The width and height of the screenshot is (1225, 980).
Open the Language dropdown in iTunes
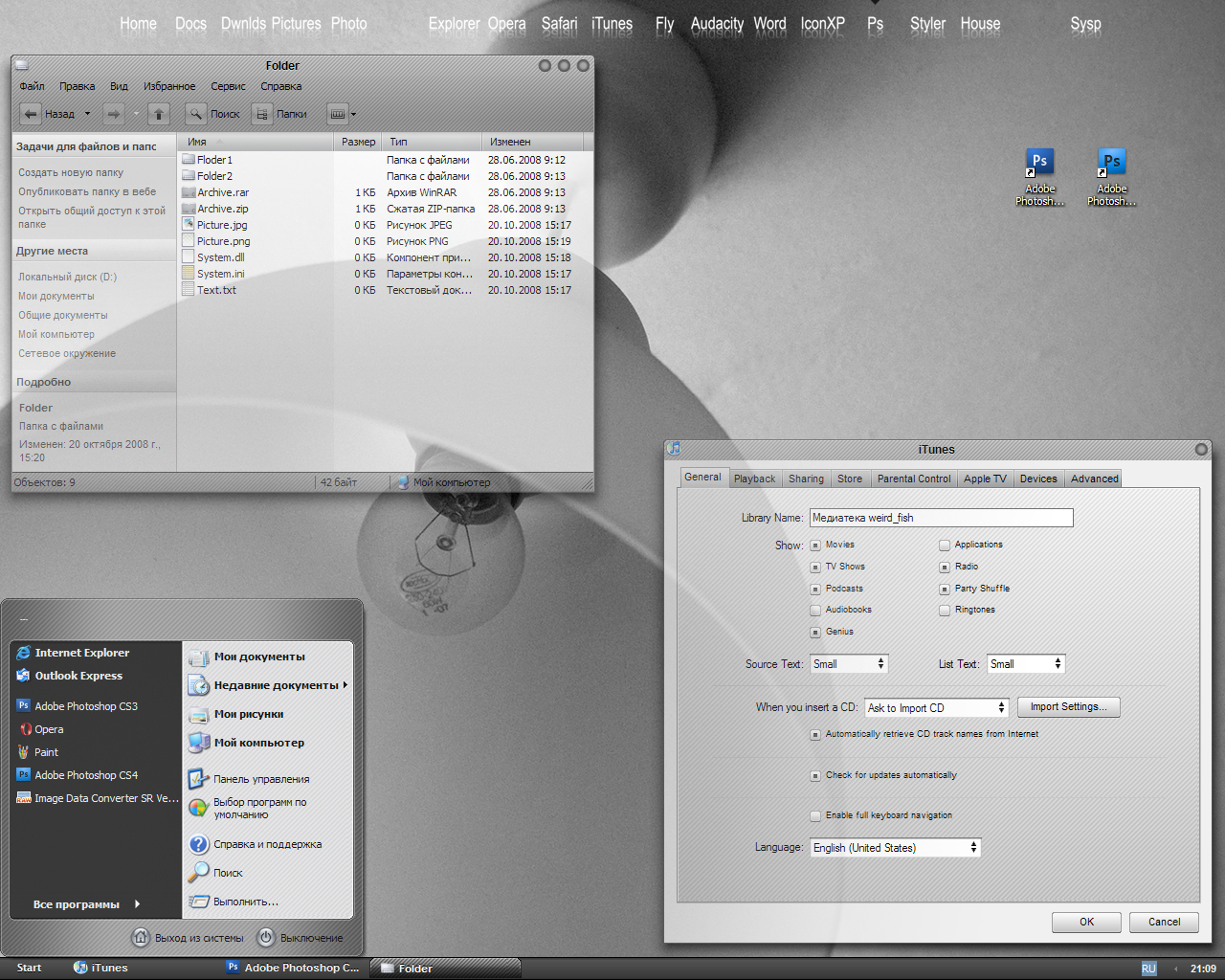(896, 848)
